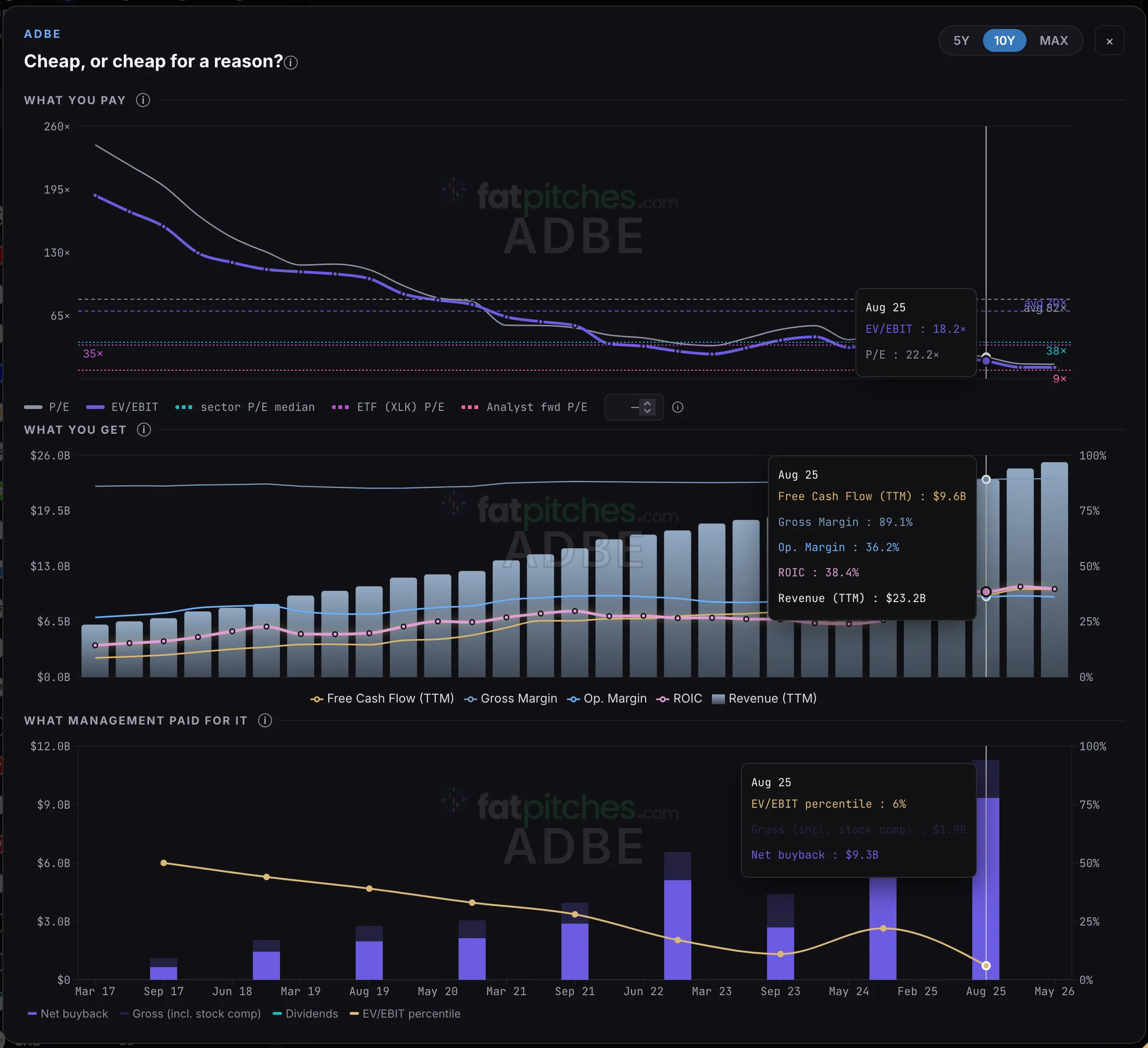Open info icon next to WHAT MANAGEMENT PAID FOR IT

click(x=265, y=720)
